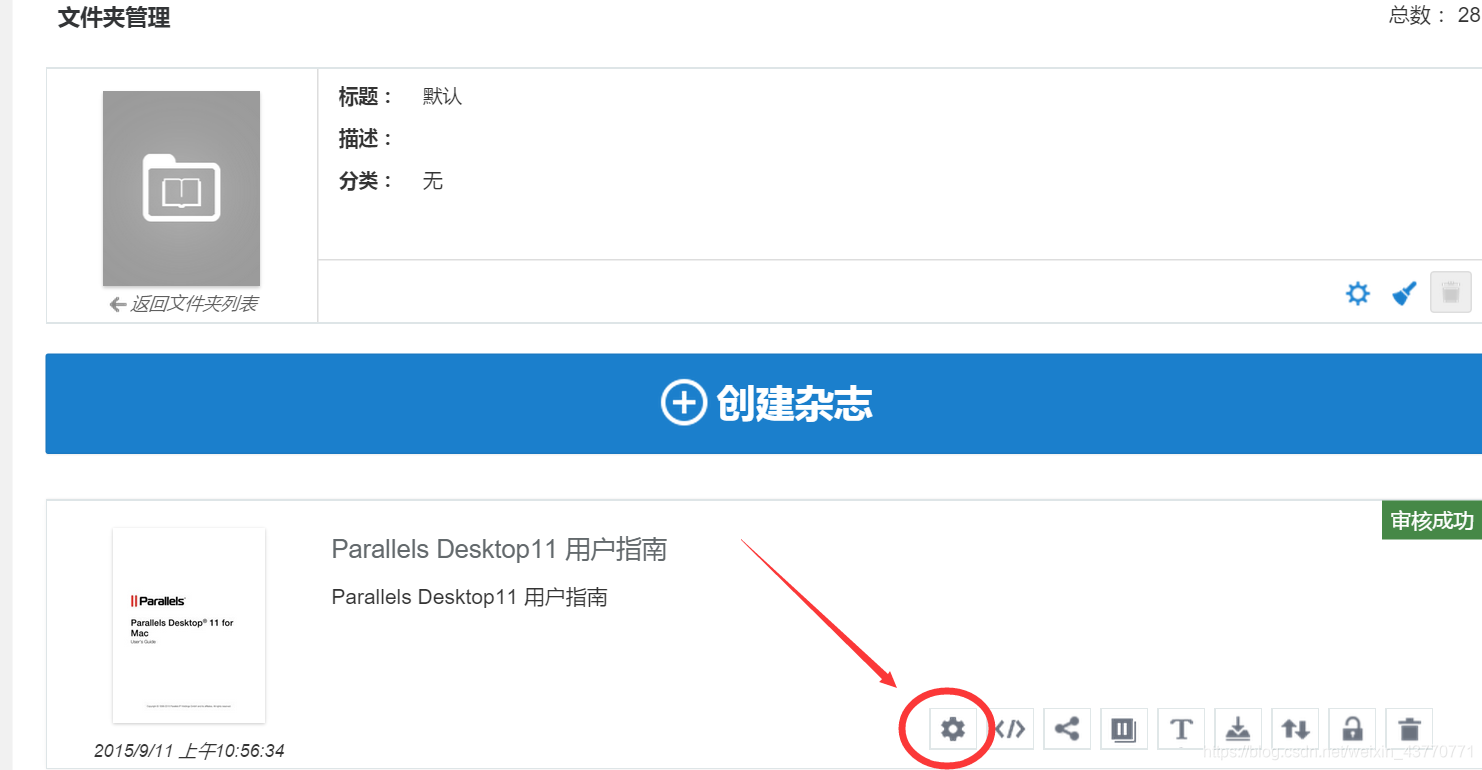Click the Parallels user guide cover thumbnail
Image resolution: width=1482 pixels, height=770 pixels.
click(189, 625)
